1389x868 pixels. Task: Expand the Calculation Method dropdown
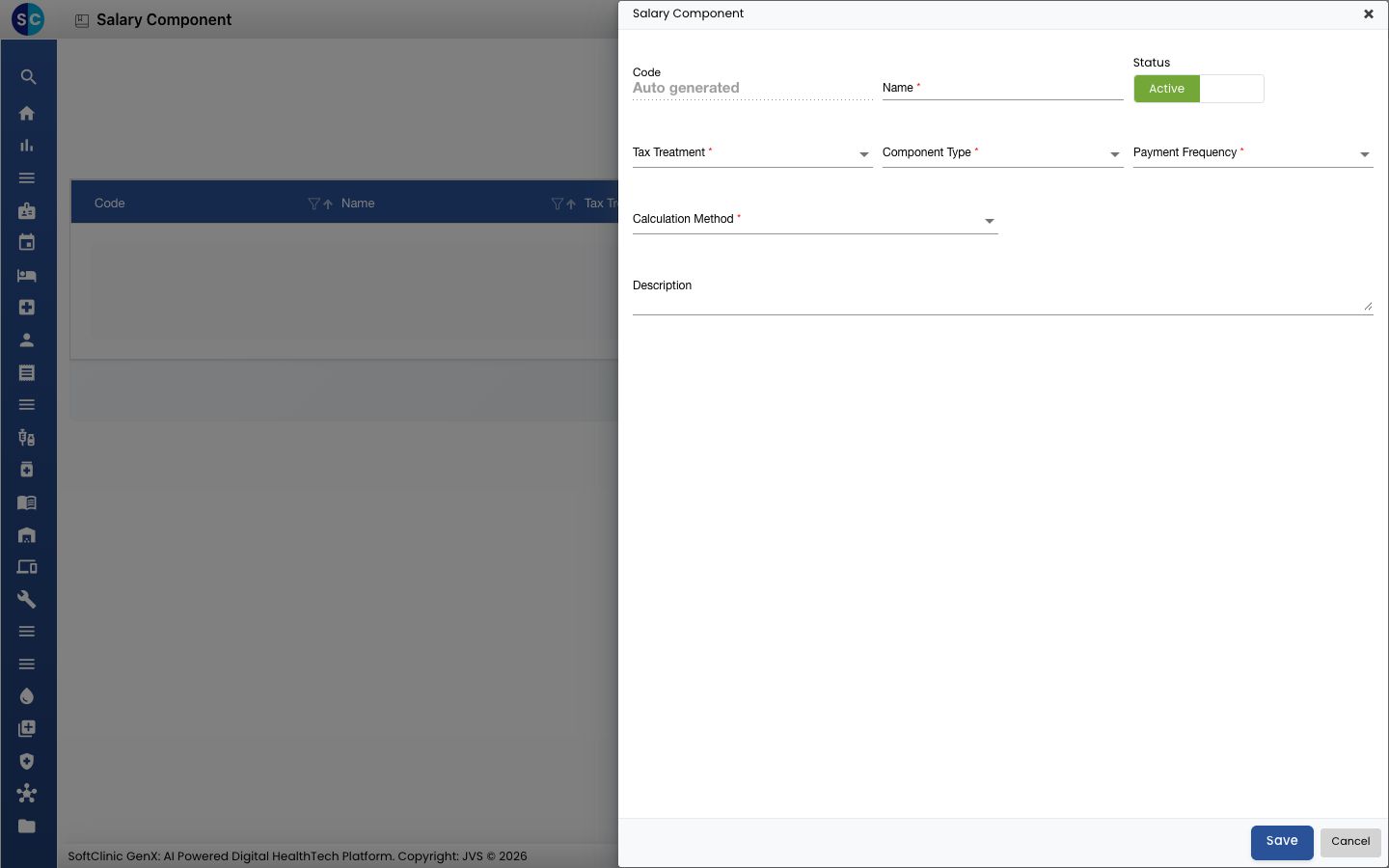coord(815,220)
